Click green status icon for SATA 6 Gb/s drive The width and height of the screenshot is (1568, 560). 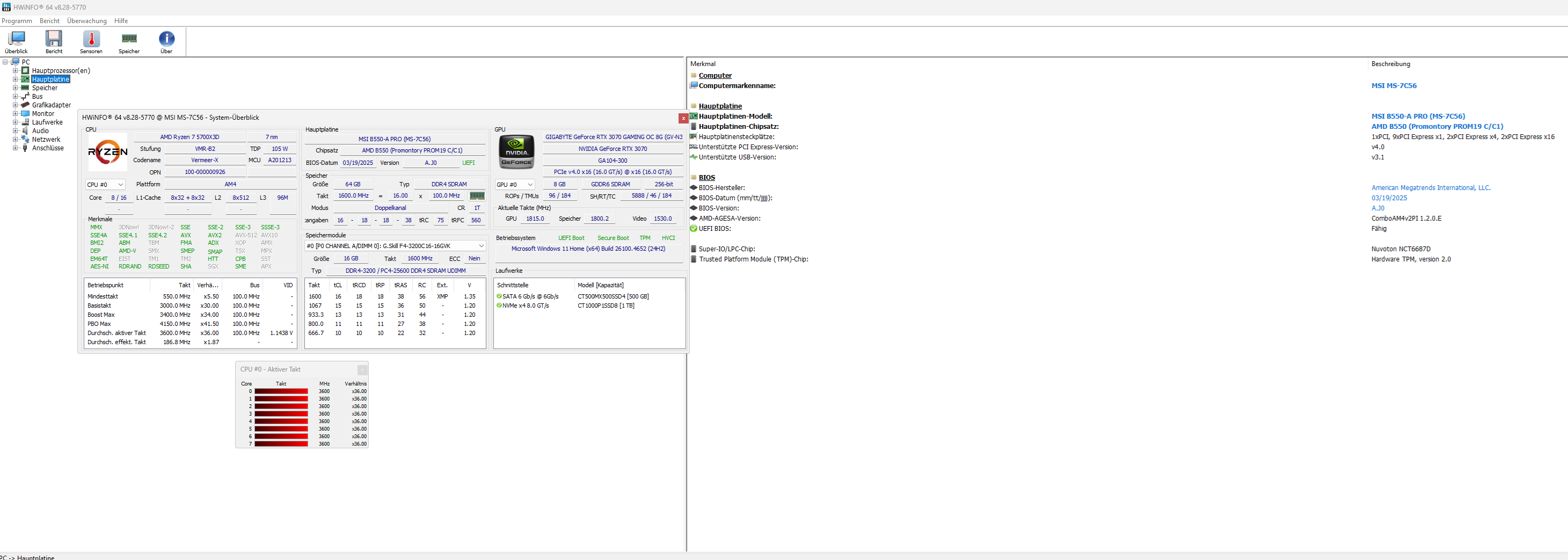pos(499,296)
